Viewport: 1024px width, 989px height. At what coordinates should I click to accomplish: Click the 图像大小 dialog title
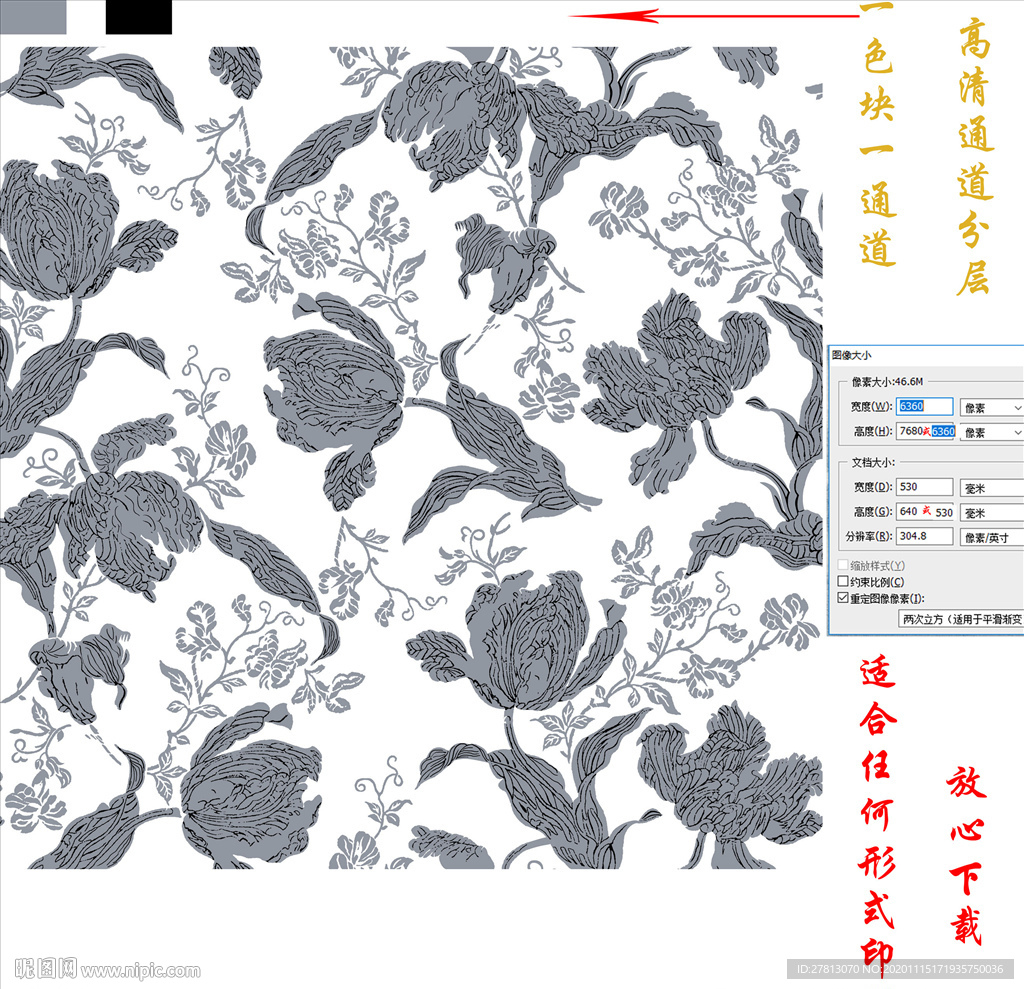point(852,355)
